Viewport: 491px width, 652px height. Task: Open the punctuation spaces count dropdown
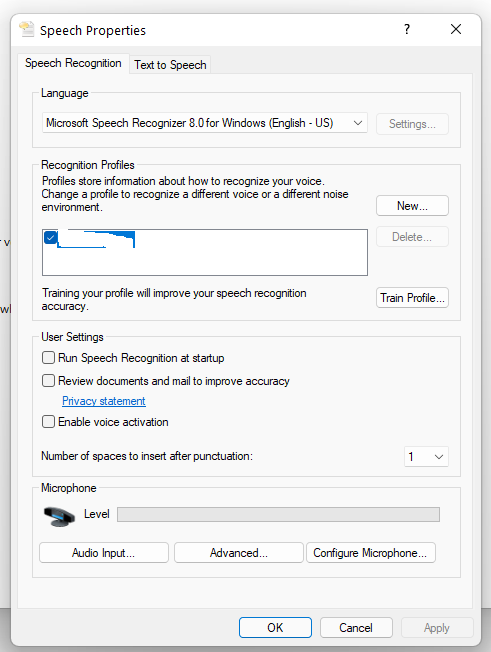tap(426, 457)
